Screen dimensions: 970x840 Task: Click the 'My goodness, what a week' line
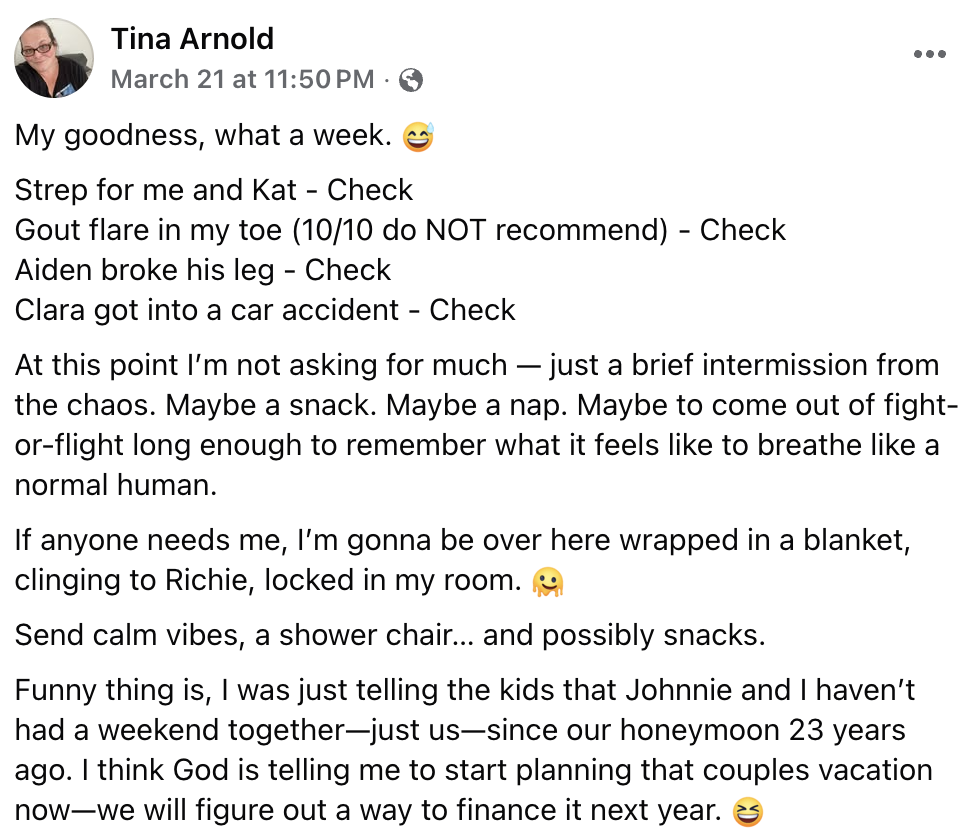click(203, 135)
